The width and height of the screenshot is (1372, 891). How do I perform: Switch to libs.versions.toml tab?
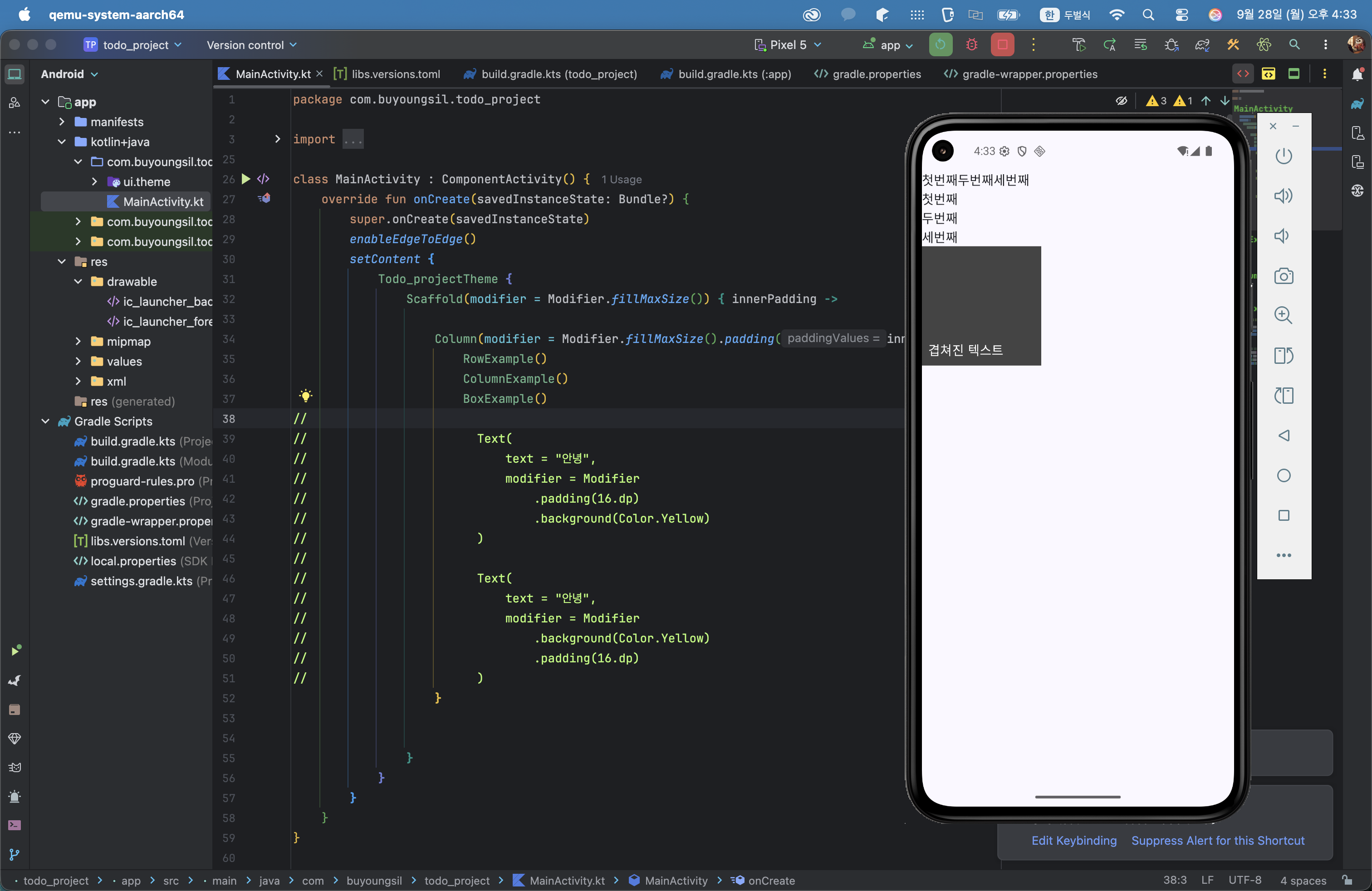[x=387, y=74]
